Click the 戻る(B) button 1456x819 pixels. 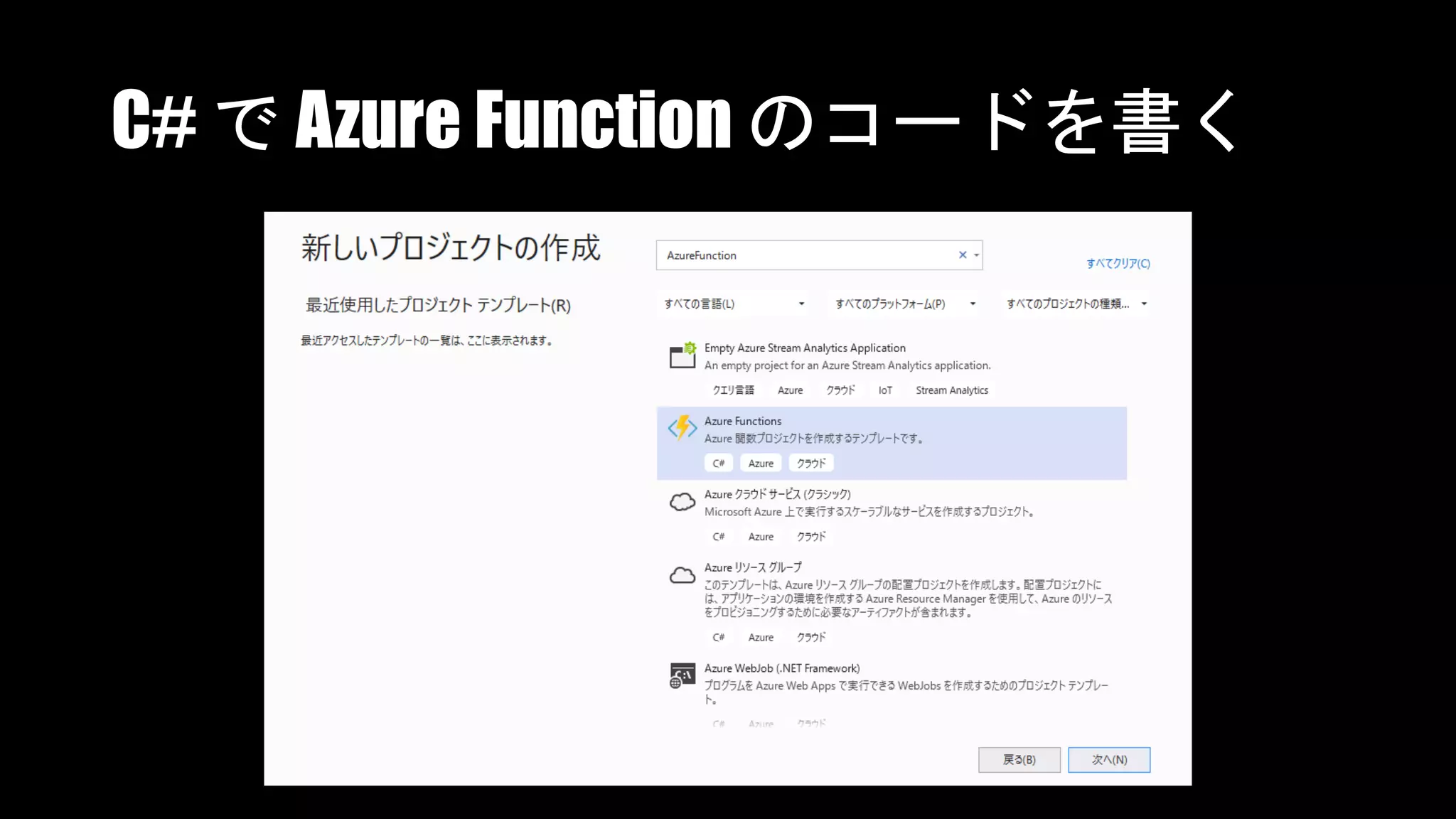(x=1019, y=760)
